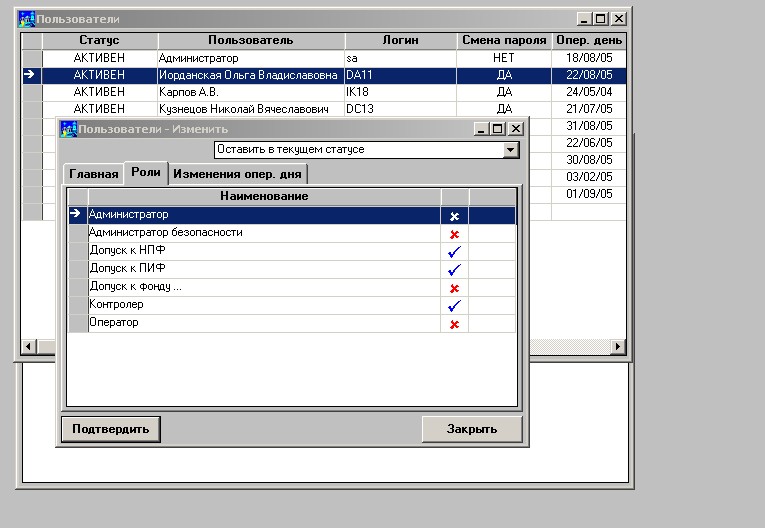Close the Пользователи main window
Screen dimensions: 765x528
tap(619, 19)
